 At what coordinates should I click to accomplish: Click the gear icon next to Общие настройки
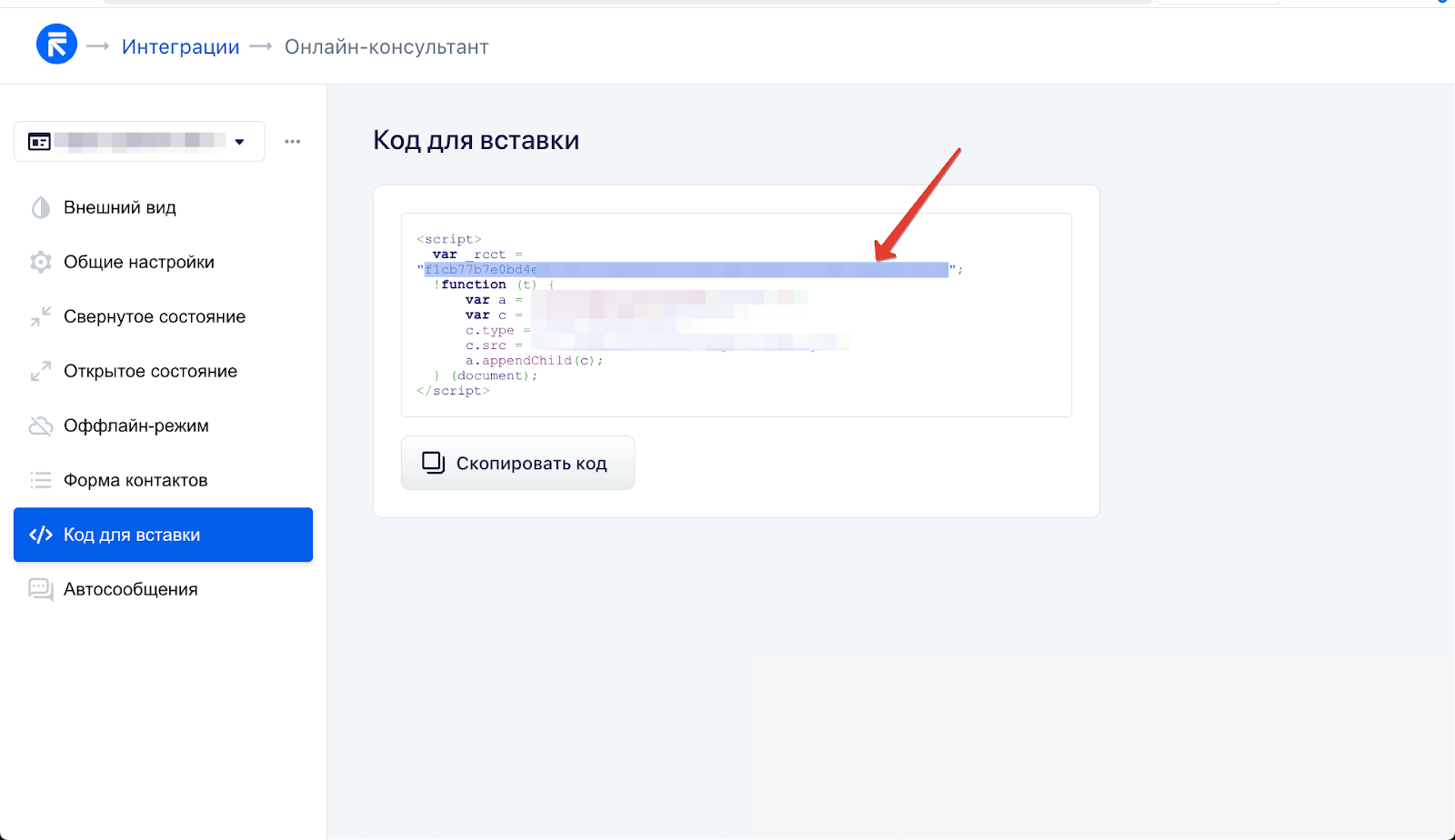pyautogui.click(x=41, y=262)
